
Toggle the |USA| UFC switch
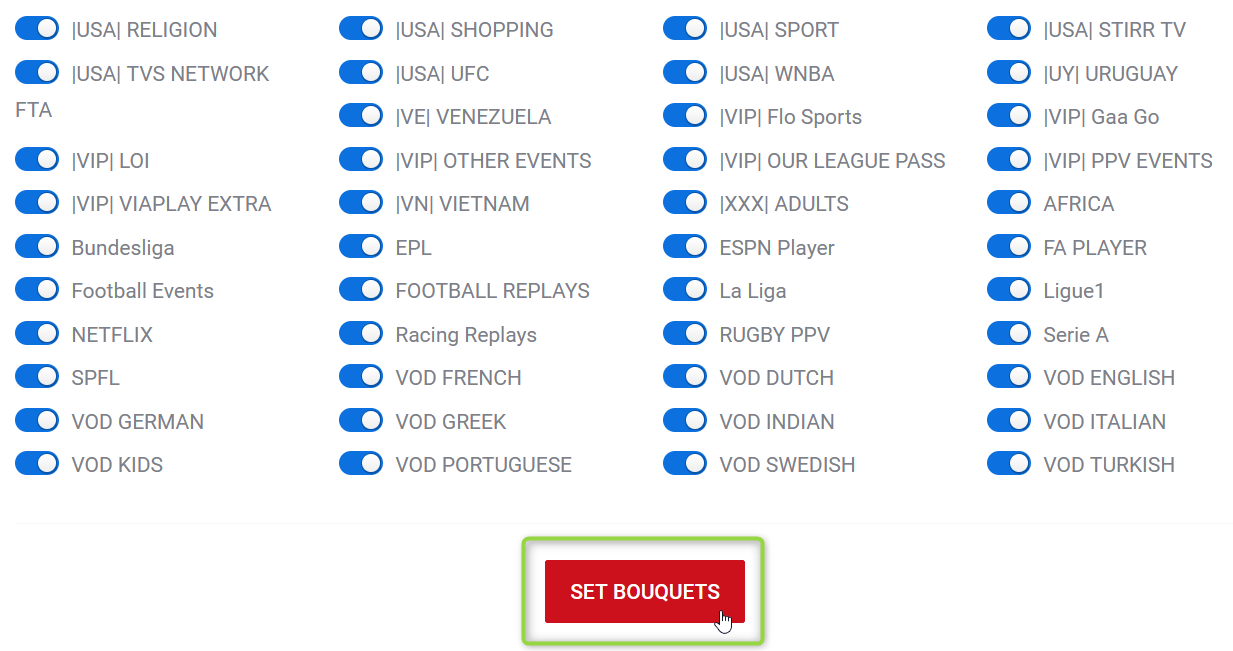pos(361,73)
